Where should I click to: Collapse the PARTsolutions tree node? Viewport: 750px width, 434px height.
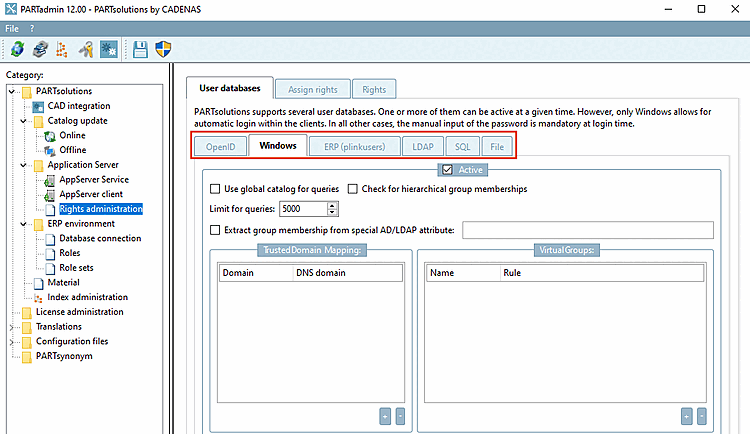point(12,91)
